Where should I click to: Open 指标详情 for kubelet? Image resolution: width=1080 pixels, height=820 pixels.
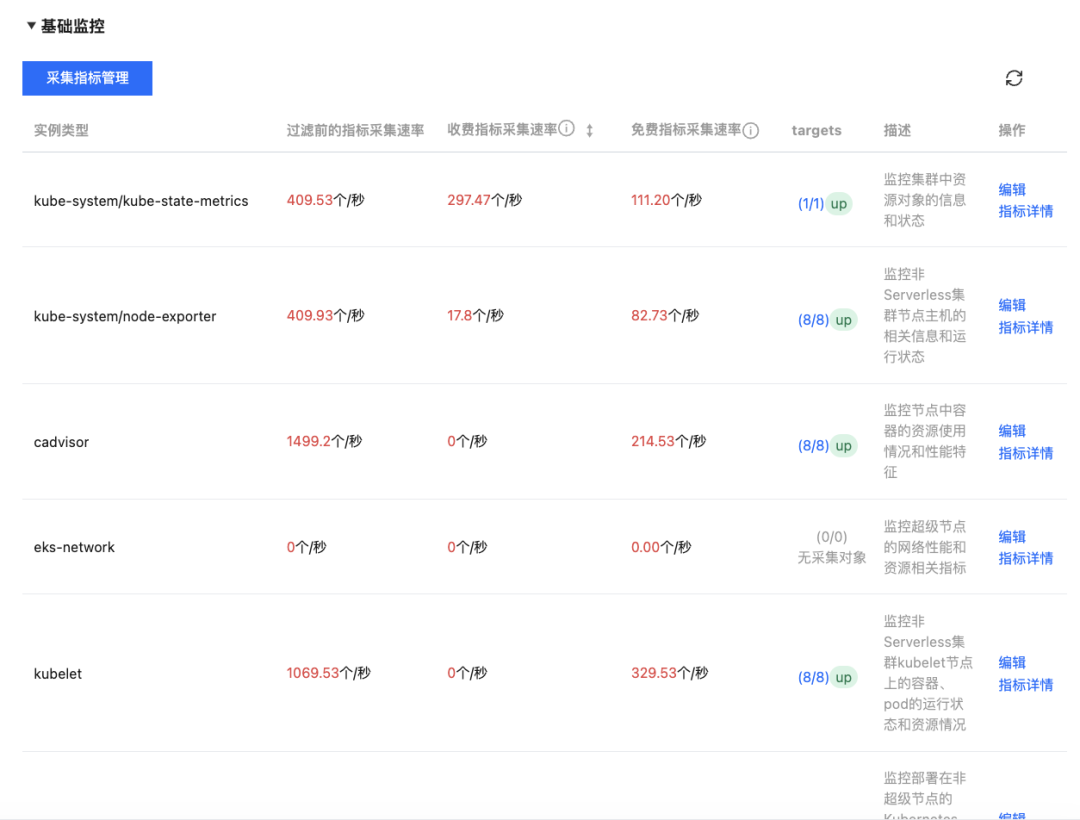tap(1026, 685)
